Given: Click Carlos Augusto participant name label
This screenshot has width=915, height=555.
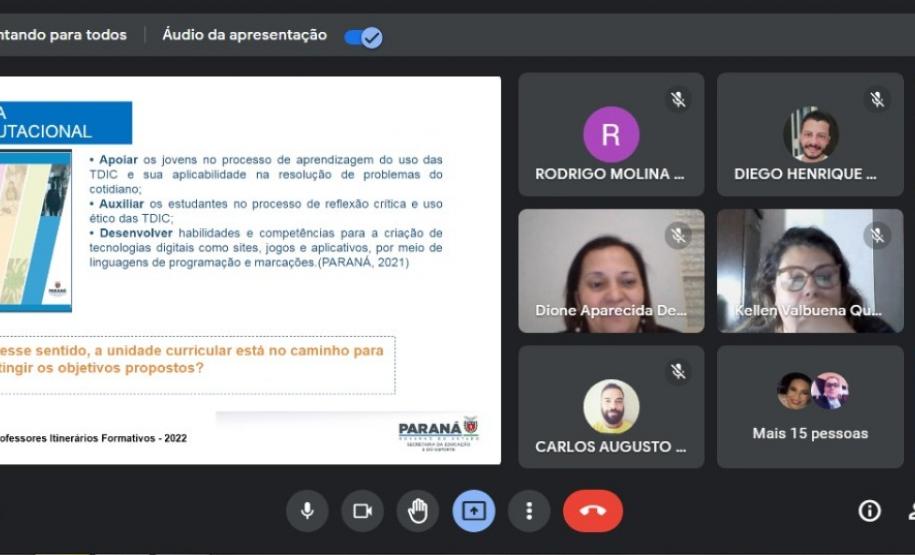Looking at the screenshot, I should pyautogui.click(x=610, y=447).
